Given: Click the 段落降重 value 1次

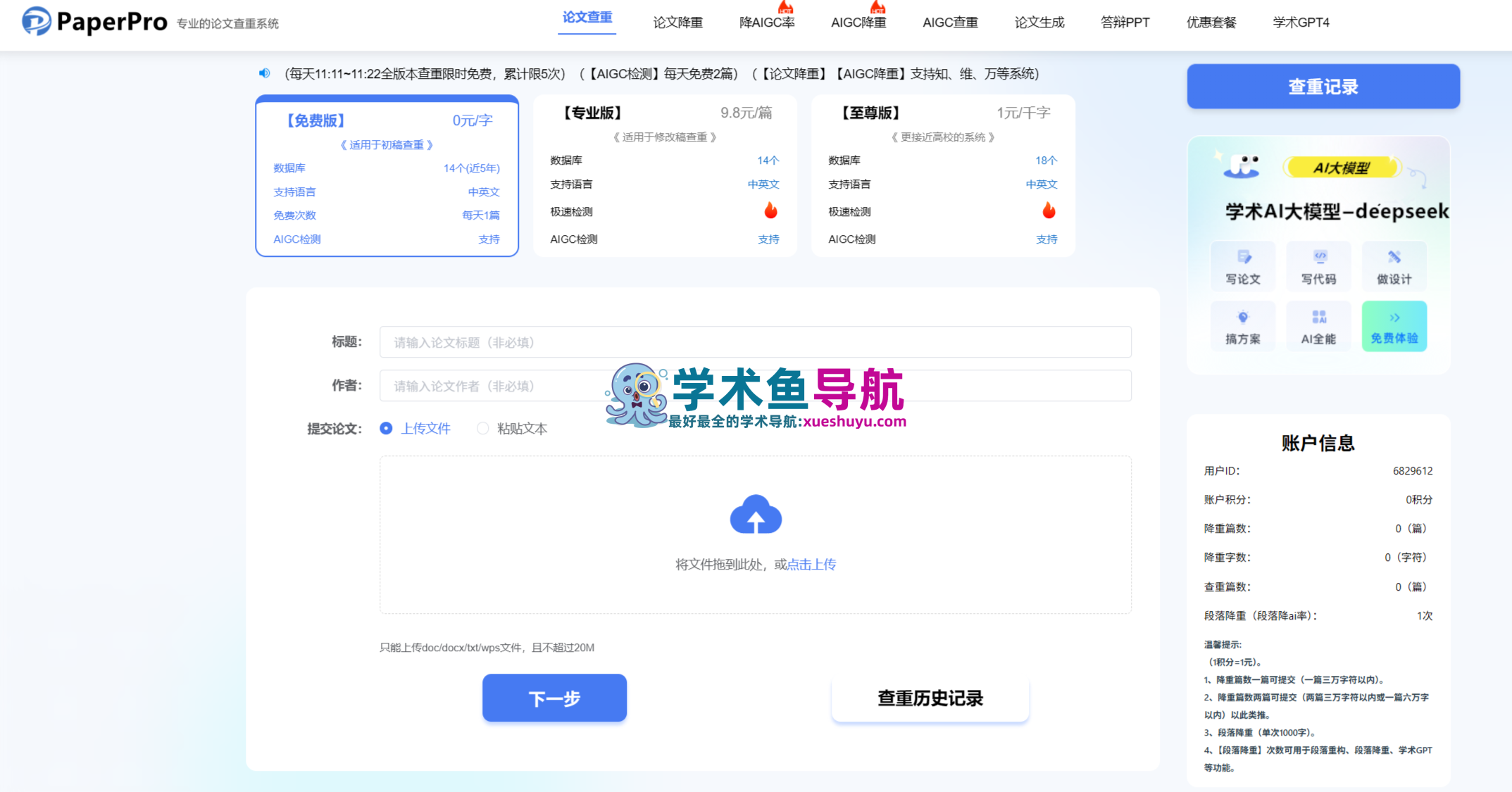Looking at the screenshot, I should point(1425,616).
